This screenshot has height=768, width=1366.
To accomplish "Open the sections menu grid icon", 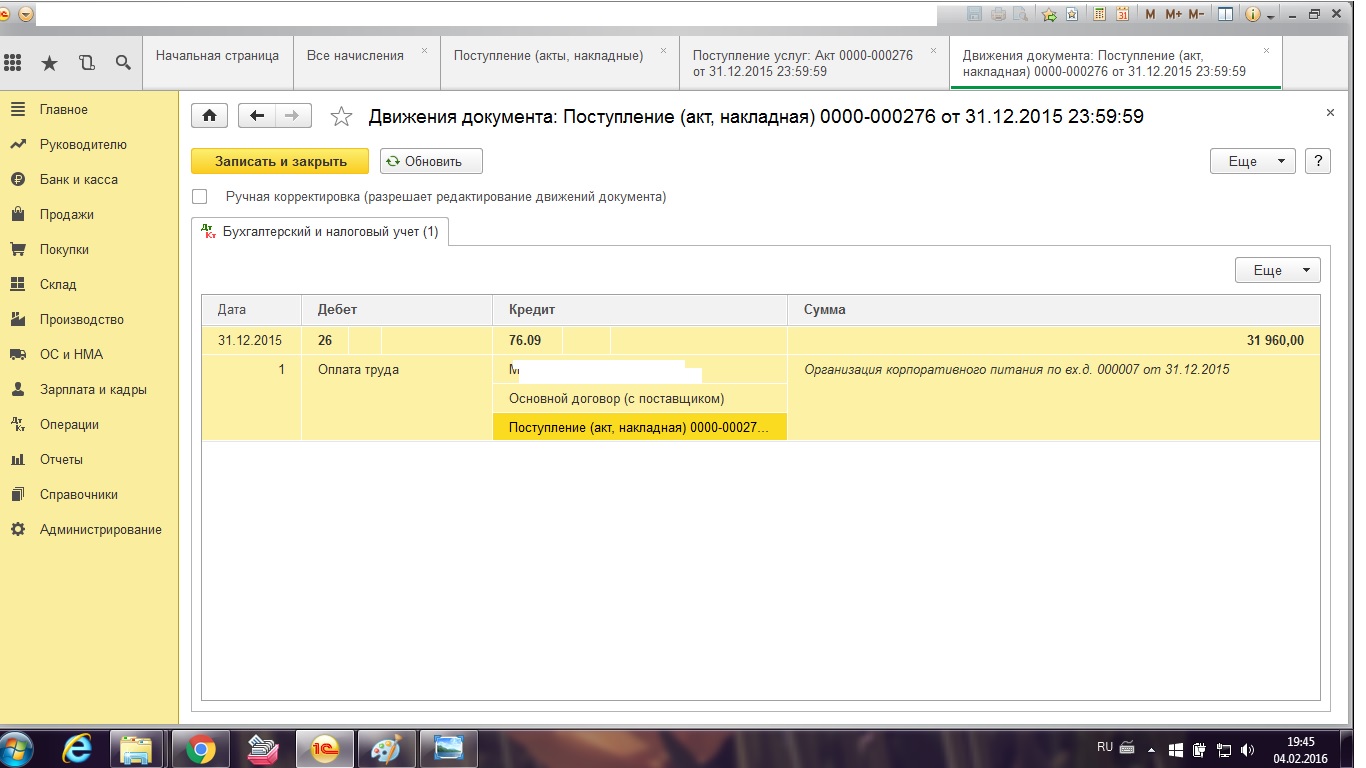I will point(13,62).
